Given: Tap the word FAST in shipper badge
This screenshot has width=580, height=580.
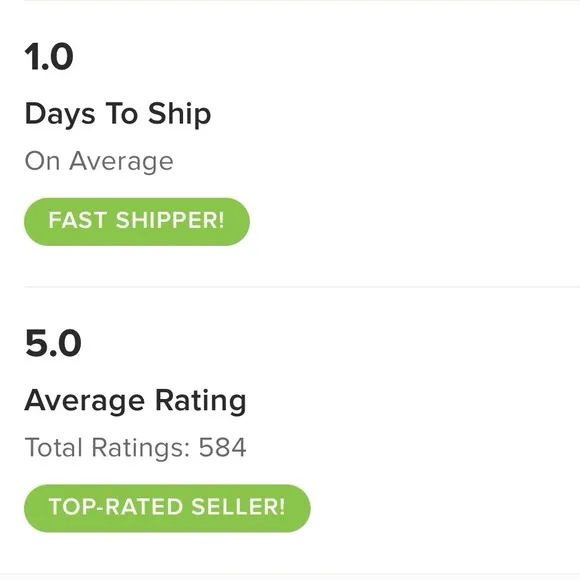Looking at the screenshot, I should pyautogui.click(x=78, y=220).
